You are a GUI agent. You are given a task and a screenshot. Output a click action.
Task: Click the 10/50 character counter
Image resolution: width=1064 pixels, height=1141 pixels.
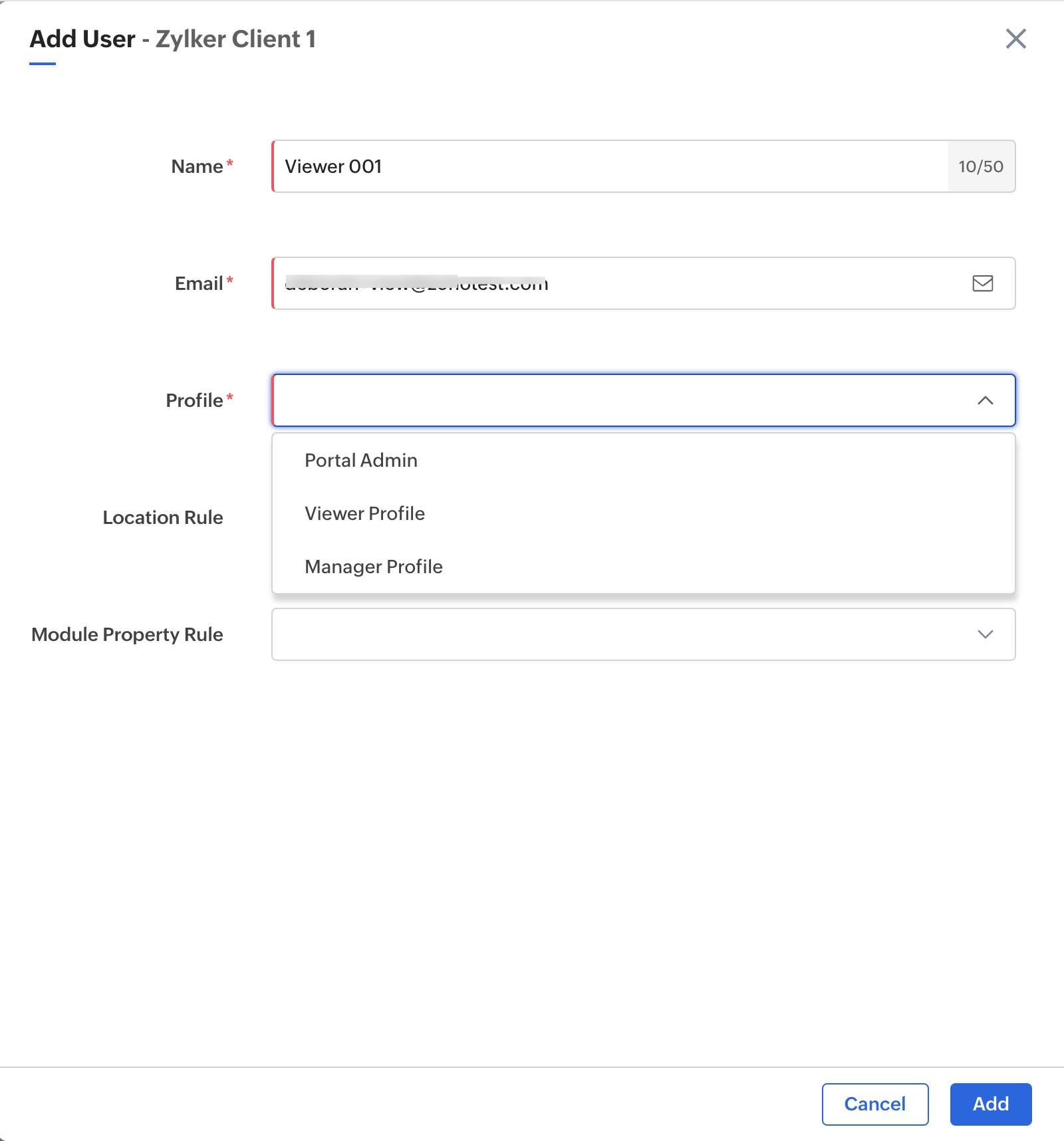click(x=980, y=166)
